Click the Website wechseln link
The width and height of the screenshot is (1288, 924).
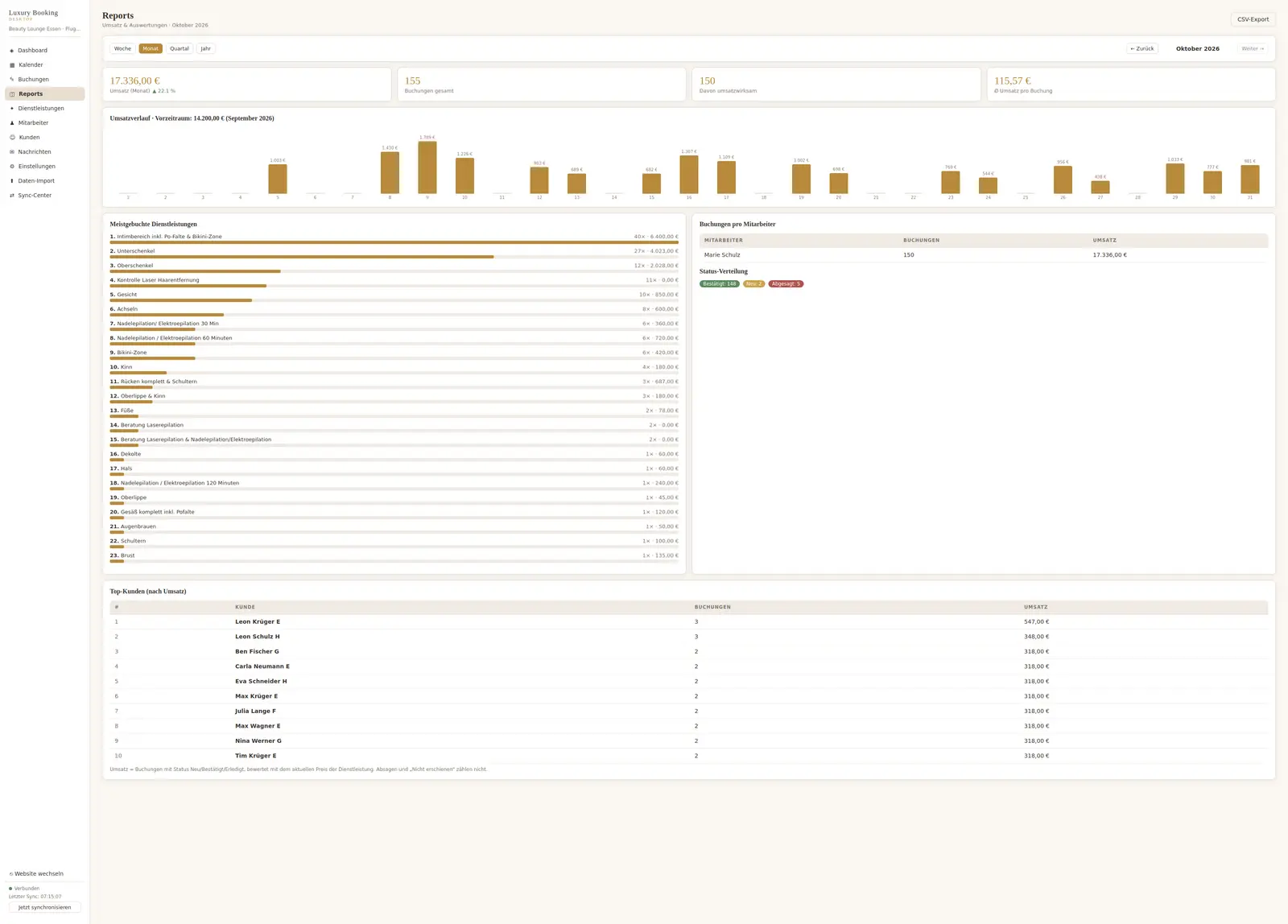(x=36, y=873)
